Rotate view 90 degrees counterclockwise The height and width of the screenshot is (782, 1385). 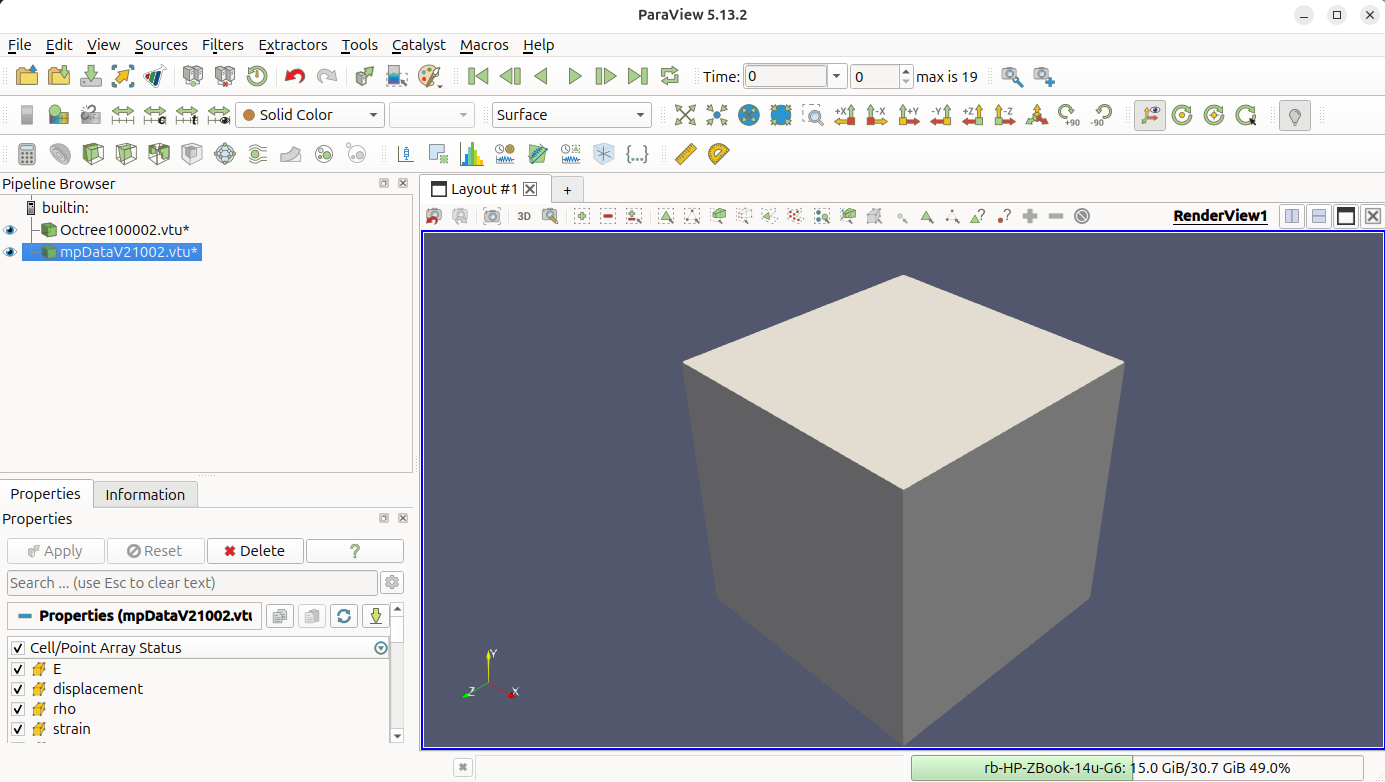tap(1101, 115)
